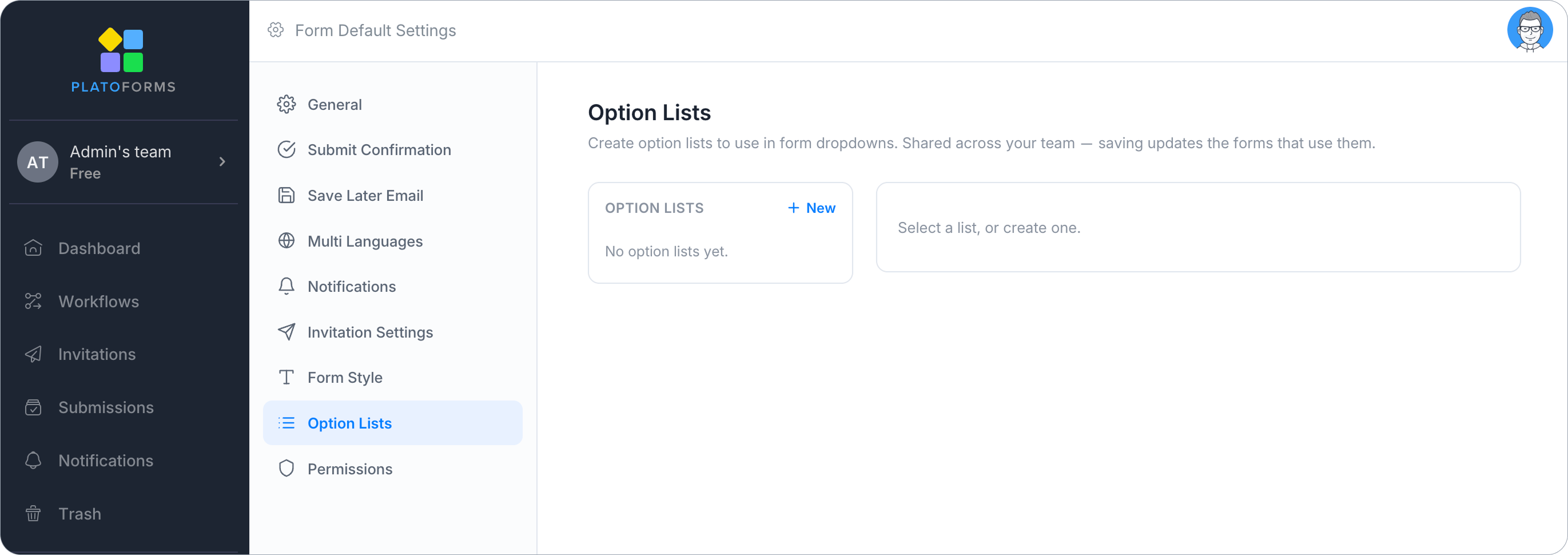Click the Invitations paper plane icon

pos(34,354)
